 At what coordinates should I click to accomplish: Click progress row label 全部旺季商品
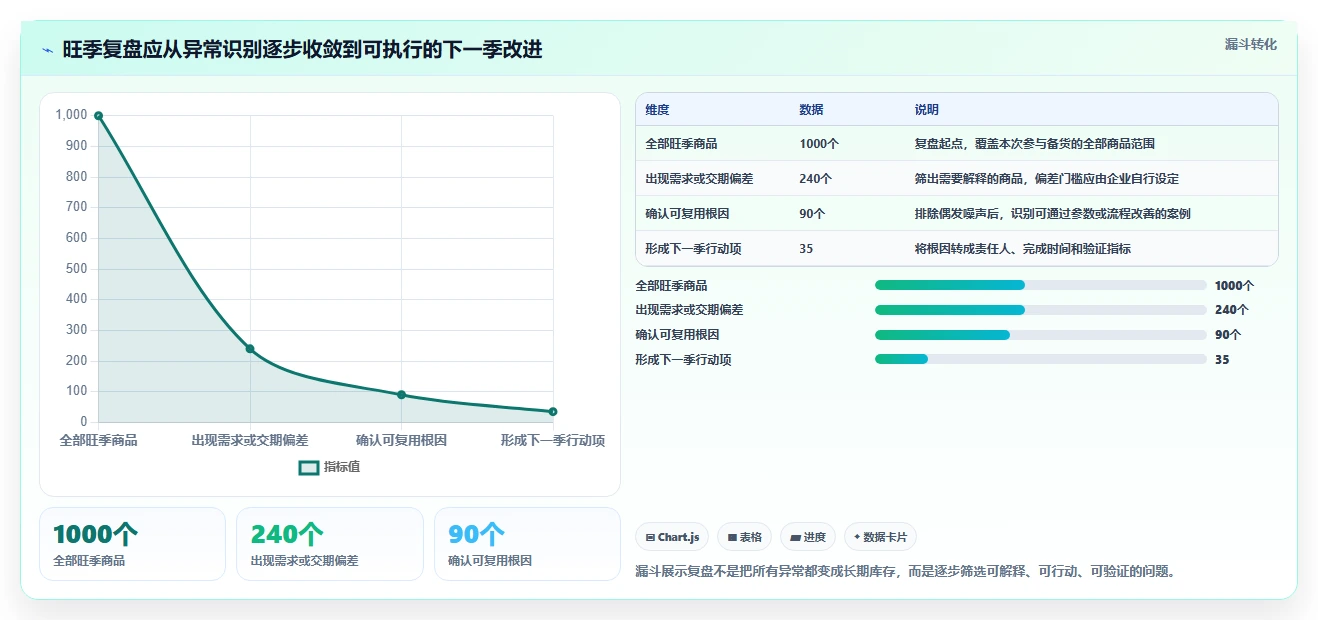click(x=671, y=286)
